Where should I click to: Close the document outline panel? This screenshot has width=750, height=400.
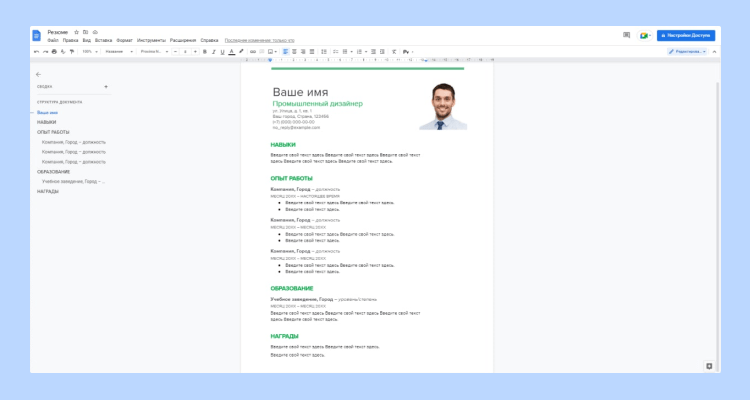point(39,75)
